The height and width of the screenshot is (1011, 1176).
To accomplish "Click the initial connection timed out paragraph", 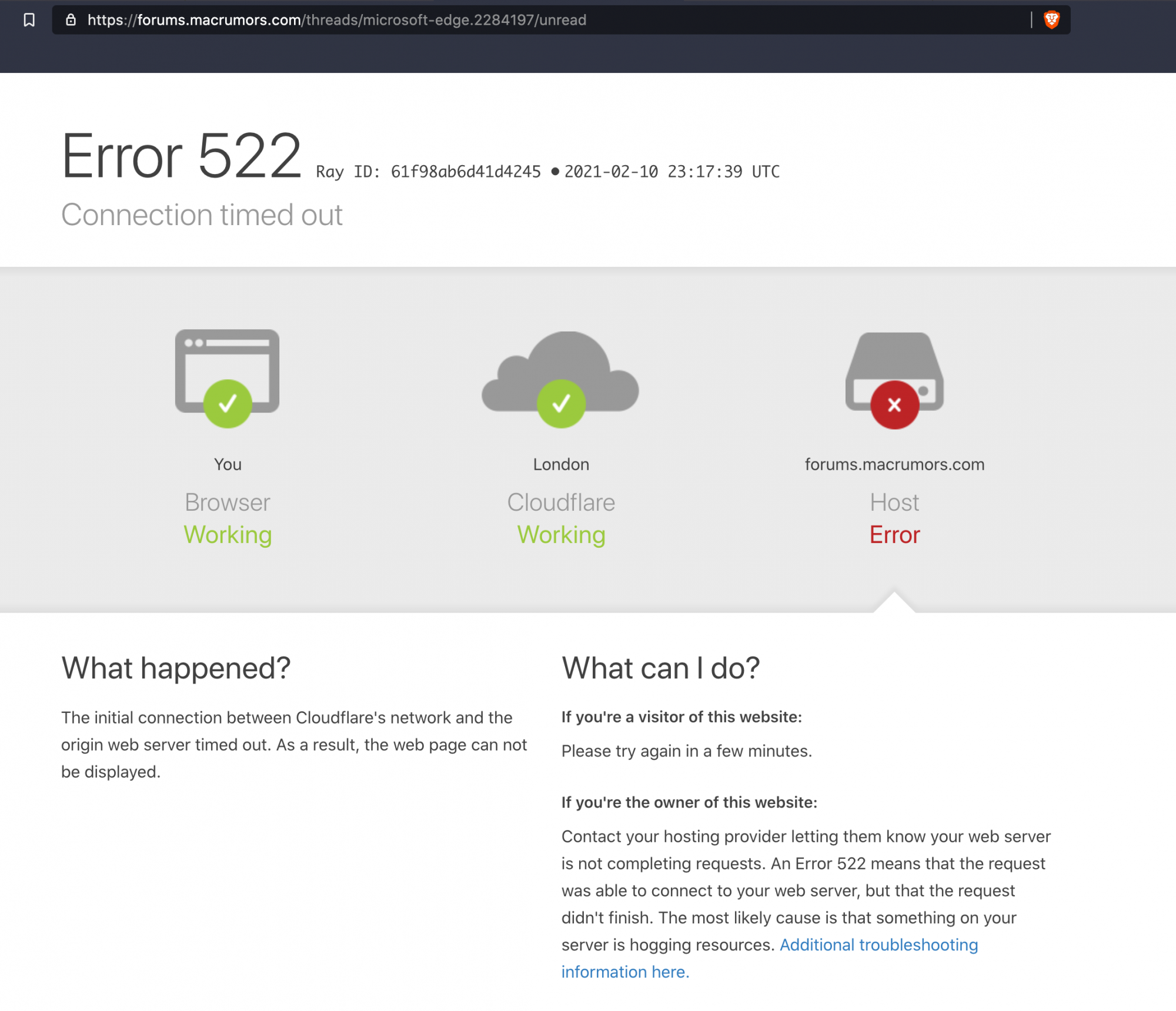I will [x=294, y=745].
